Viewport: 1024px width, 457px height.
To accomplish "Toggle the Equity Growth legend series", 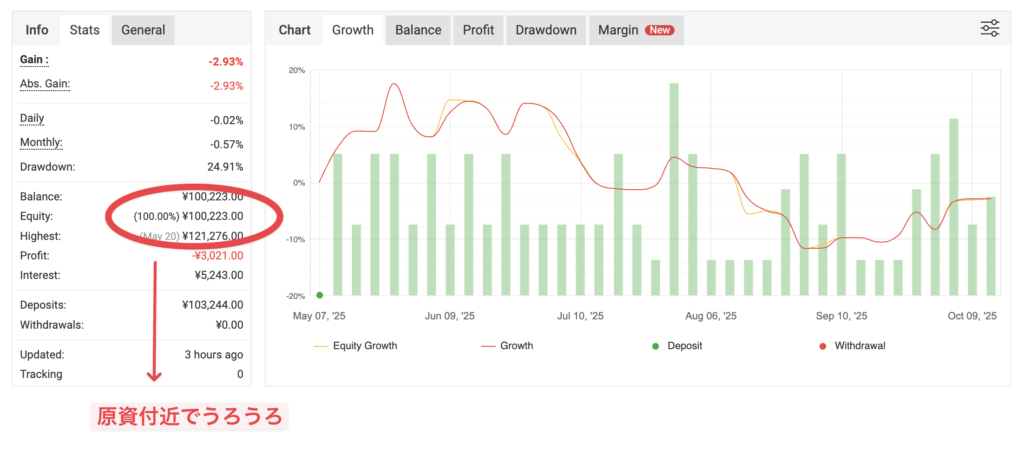I will pyautogui.click(x=355, y=346).
